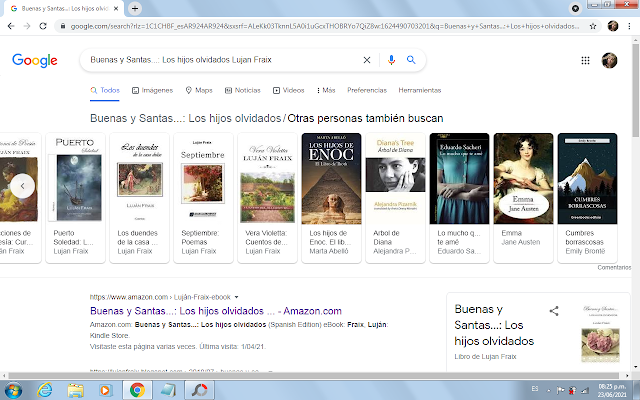Open the Emma by Jane Austen card
This screenshot has width=640, height=400.
tap(523, 198)
